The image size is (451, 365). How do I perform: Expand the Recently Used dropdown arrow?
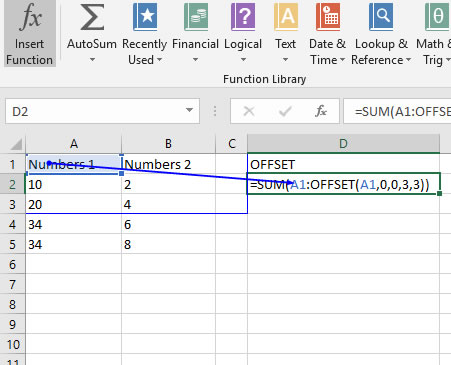click(159, 60)
